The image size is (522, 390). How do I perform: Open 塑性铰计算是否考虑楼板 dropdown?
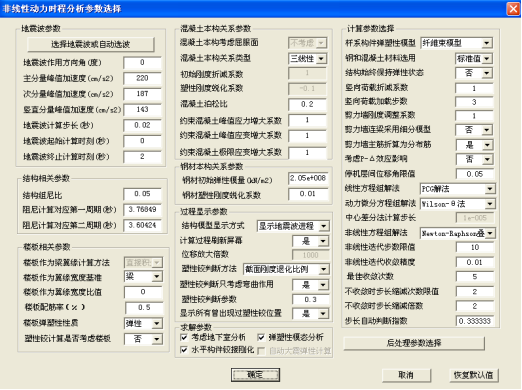click(x=143, y=339)
